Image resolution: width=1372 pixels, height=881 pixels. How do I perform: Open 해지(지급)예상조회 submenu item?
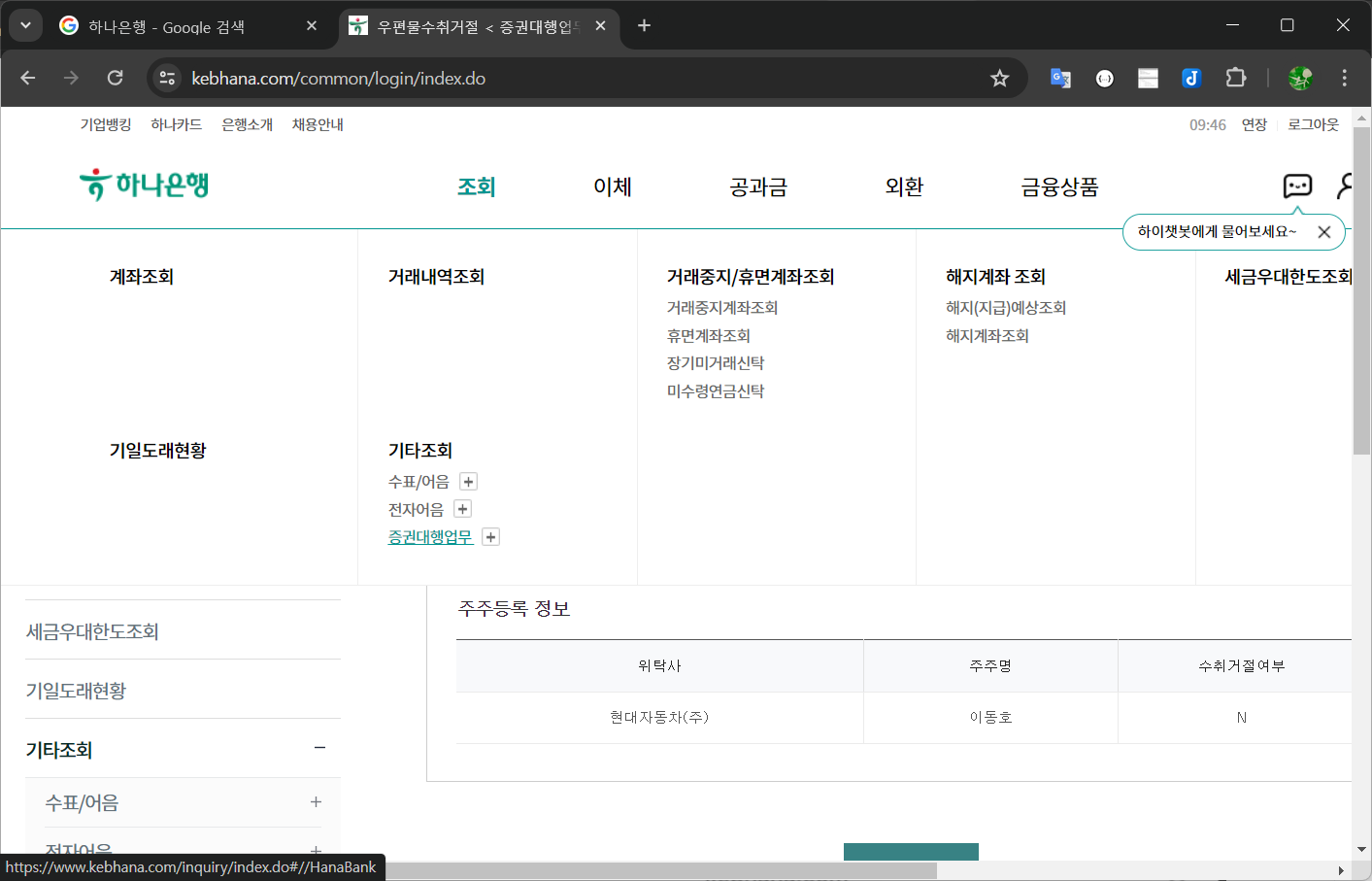pos(1006,308)
